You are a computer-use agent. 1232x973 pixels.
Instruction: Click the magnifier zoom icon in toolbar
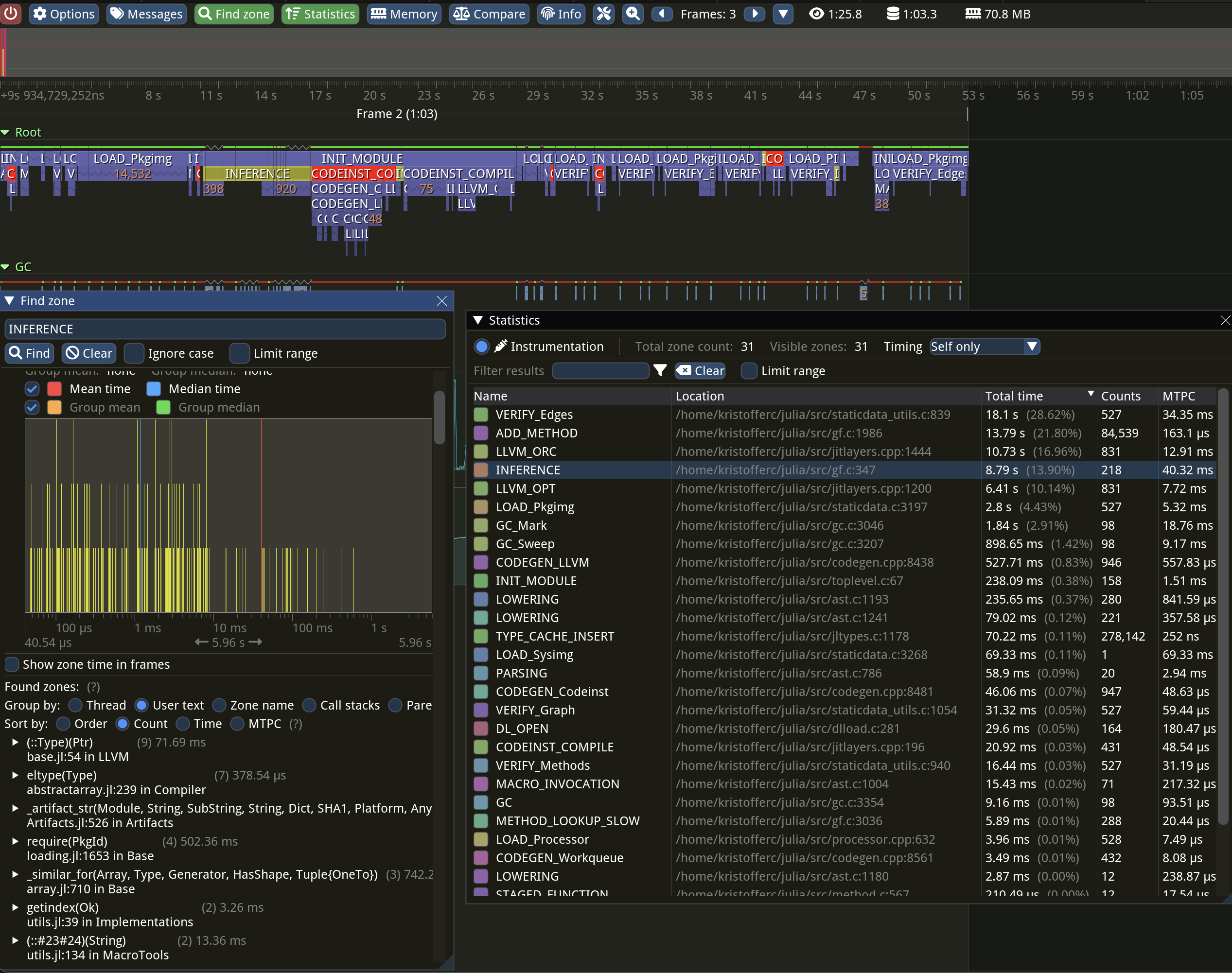tap(633, 14)
